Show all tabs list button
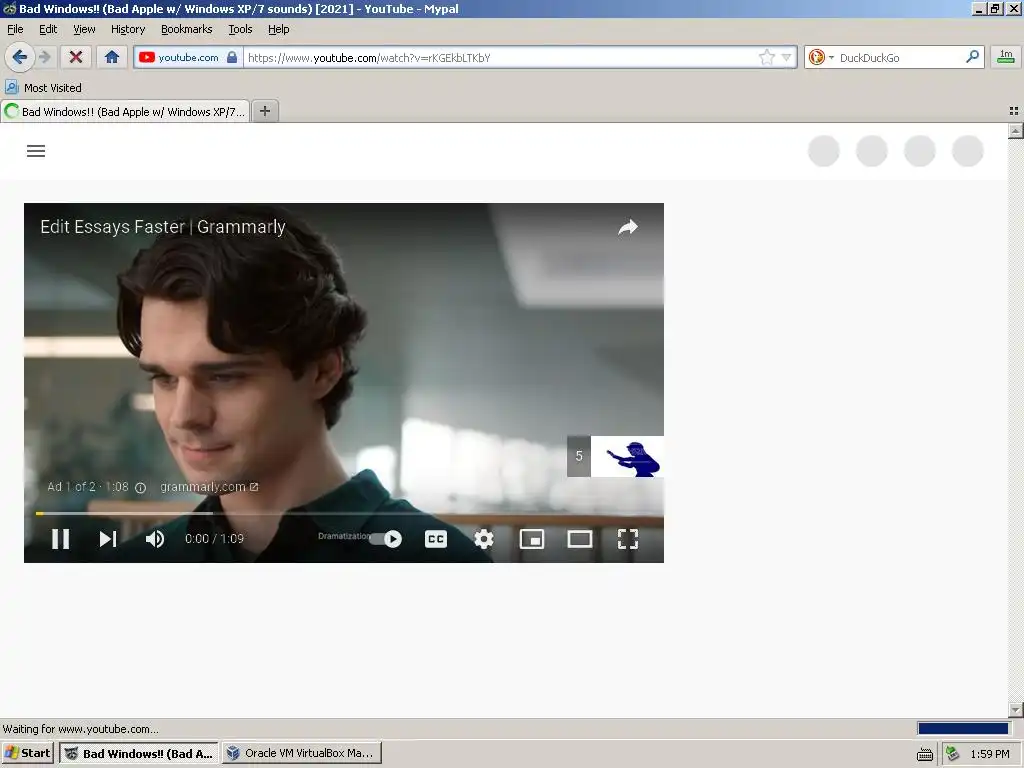 (1014, 112)
